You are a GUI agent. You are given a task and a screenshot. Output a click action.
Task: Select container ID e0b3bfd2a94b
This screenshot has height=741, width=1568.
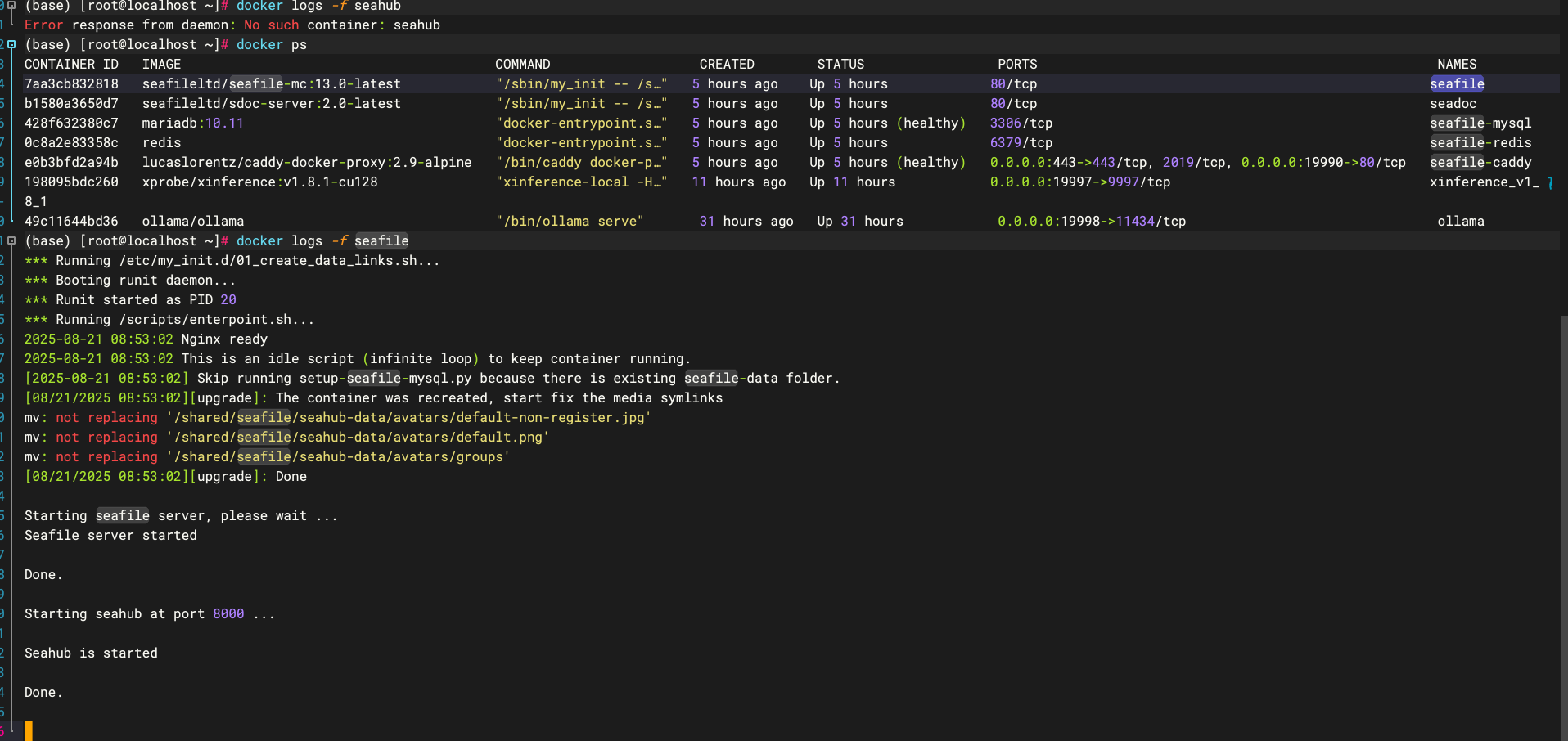click(71, 162)
